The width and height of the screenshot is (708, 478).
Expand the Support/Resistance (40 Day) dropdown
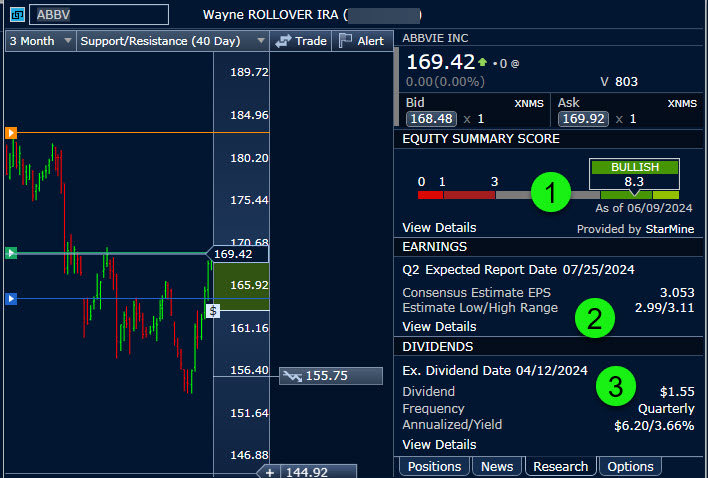click(x=171, y=41)
